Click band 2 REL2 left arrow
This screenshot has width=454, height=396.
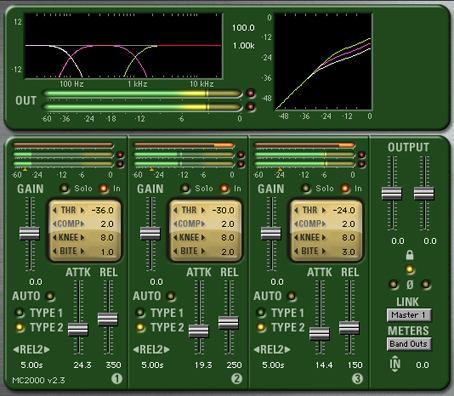[x=136, y=350]
